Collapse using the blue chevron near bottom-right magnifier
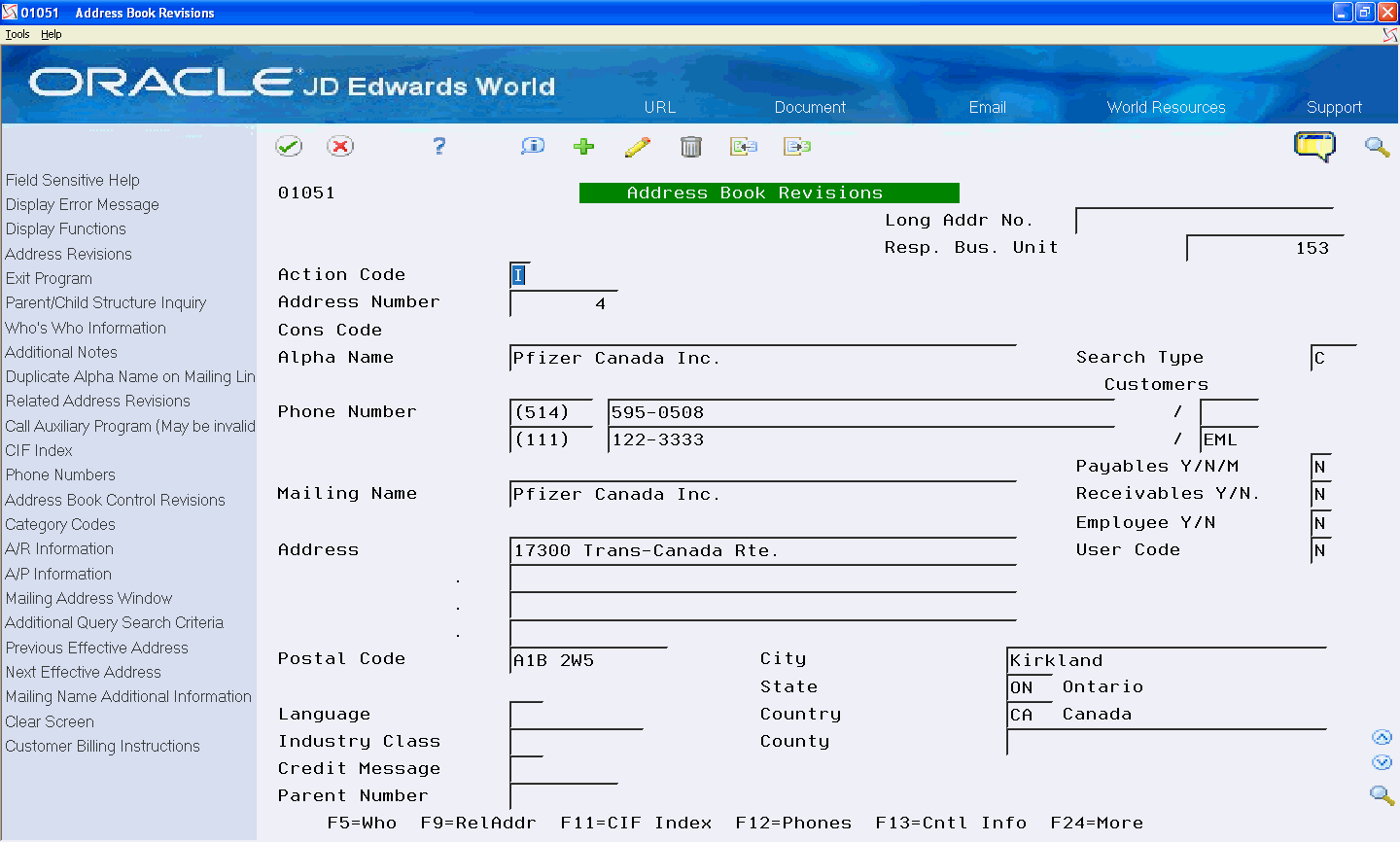This screenshot has height=842, width=1400. (x=1382, y=762)
